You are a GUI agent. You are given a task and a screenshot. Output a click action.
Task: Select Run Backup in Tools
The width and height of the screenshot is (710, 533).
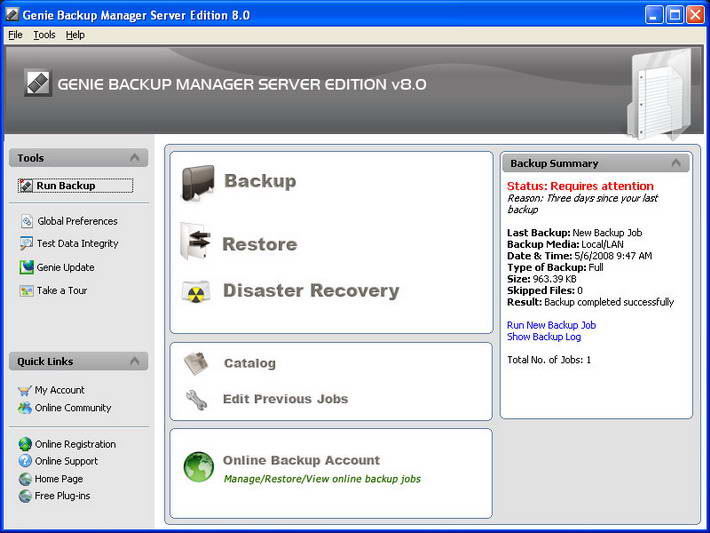[x=75, y=186]
